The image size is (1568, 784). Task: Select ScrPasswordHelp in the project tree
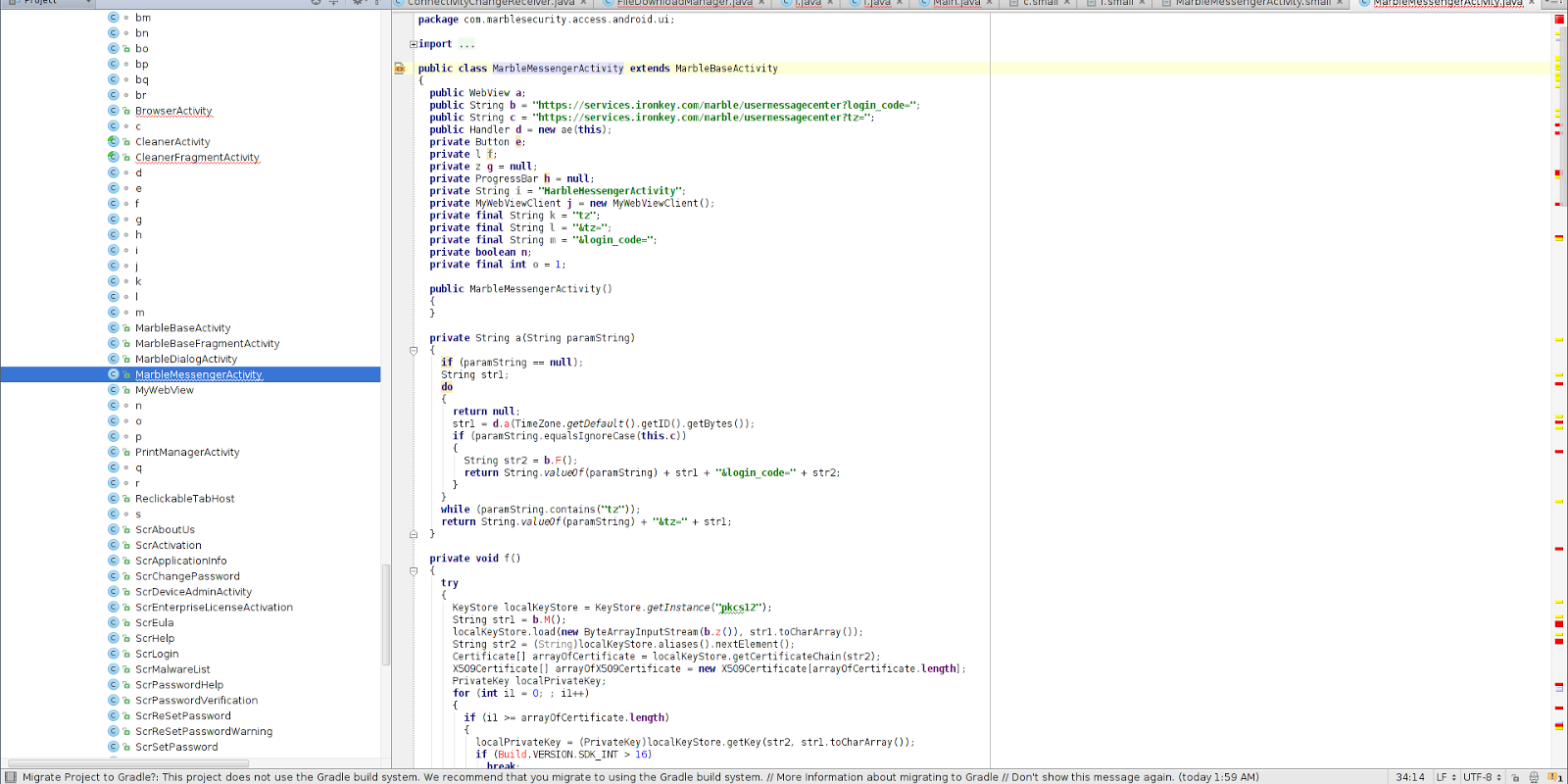click(179, 685)
